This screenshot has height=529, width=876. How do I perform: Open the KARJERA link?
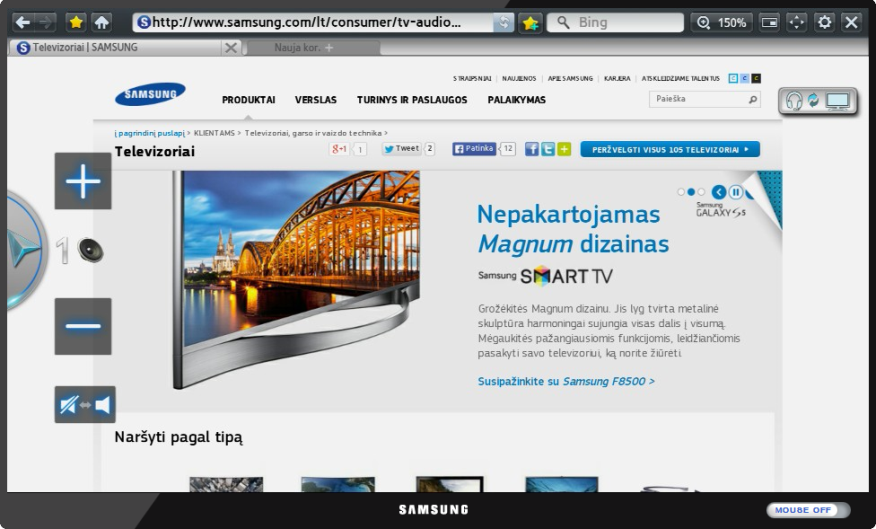click(617, 79)
